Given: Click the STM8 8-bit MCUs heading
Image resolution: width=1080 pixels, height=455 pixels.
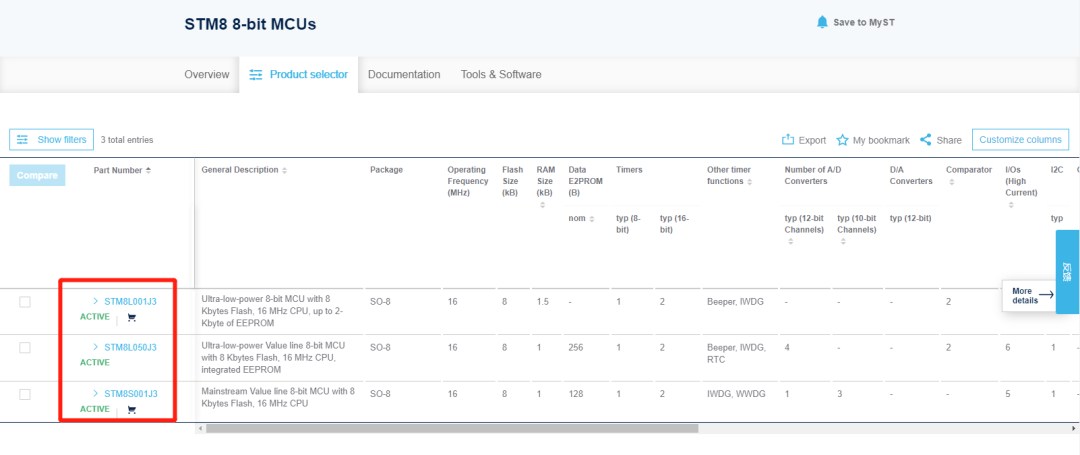Looking at the screenshot, I should point(250,24).
